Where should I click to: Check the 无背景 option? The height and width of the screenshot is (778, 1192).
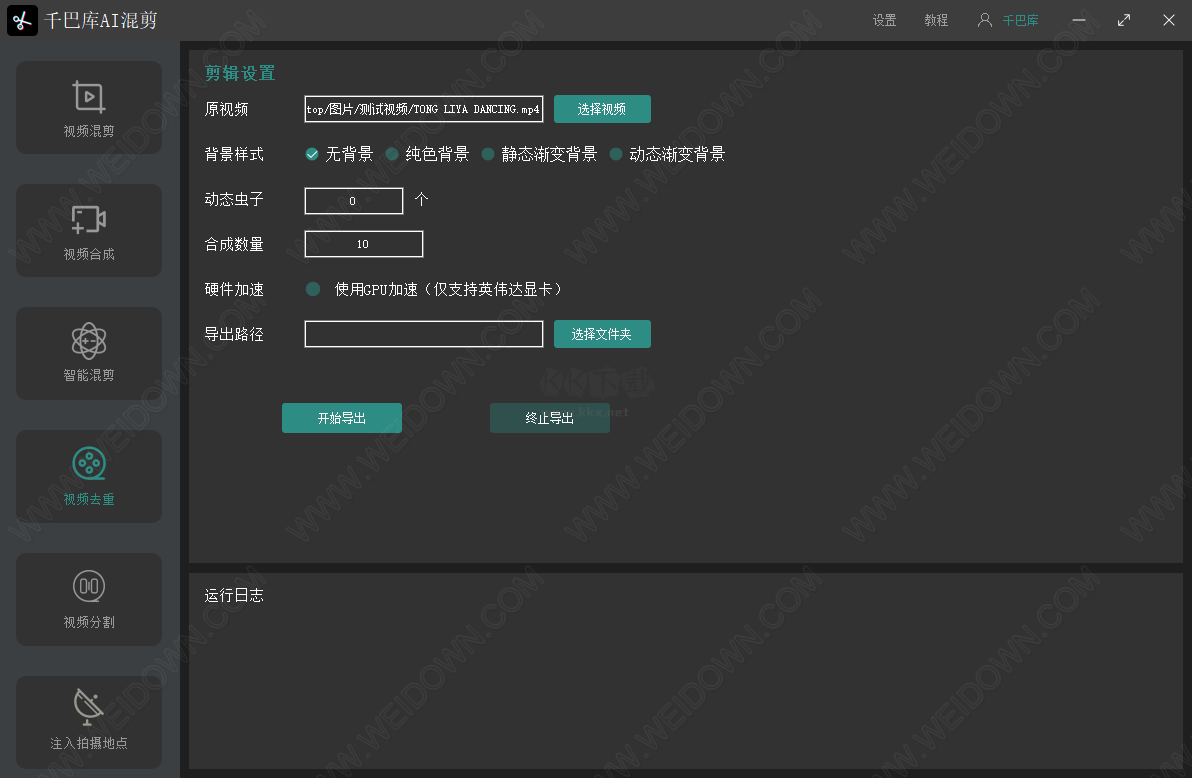point(312,154)
